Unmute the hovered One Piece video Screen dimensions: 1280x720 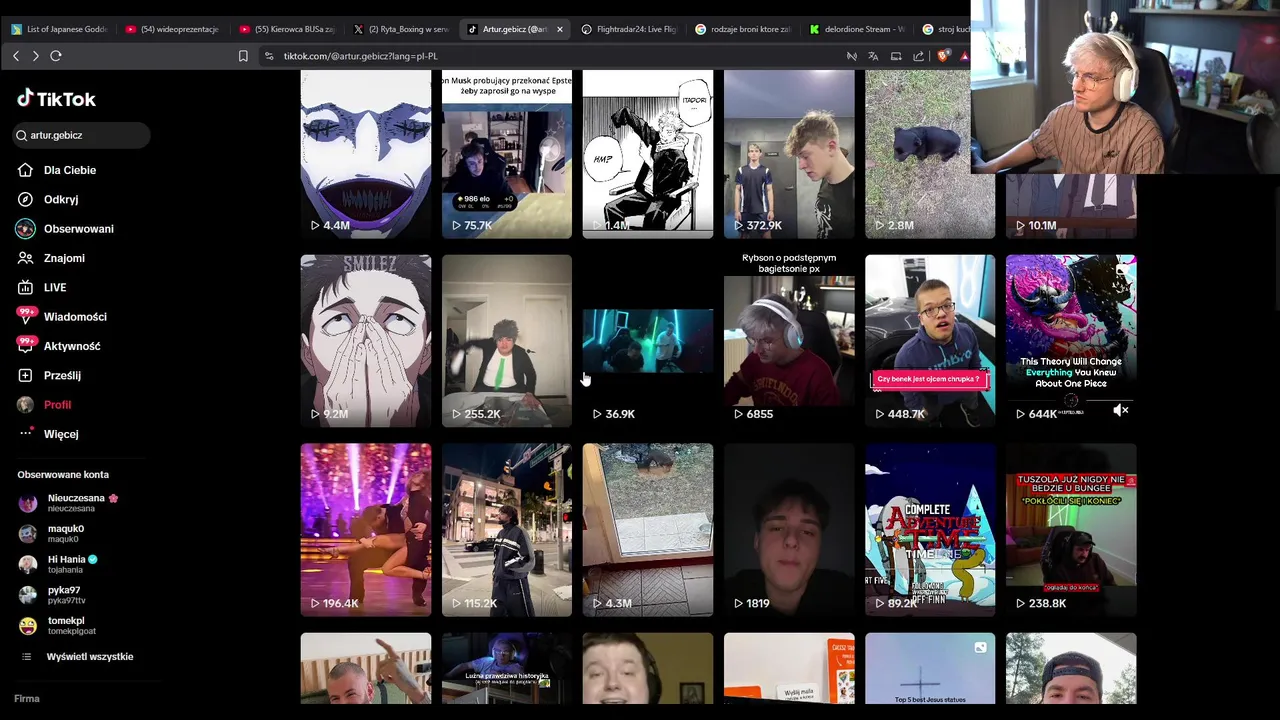pyautogui.click(x=1120, y=410)
